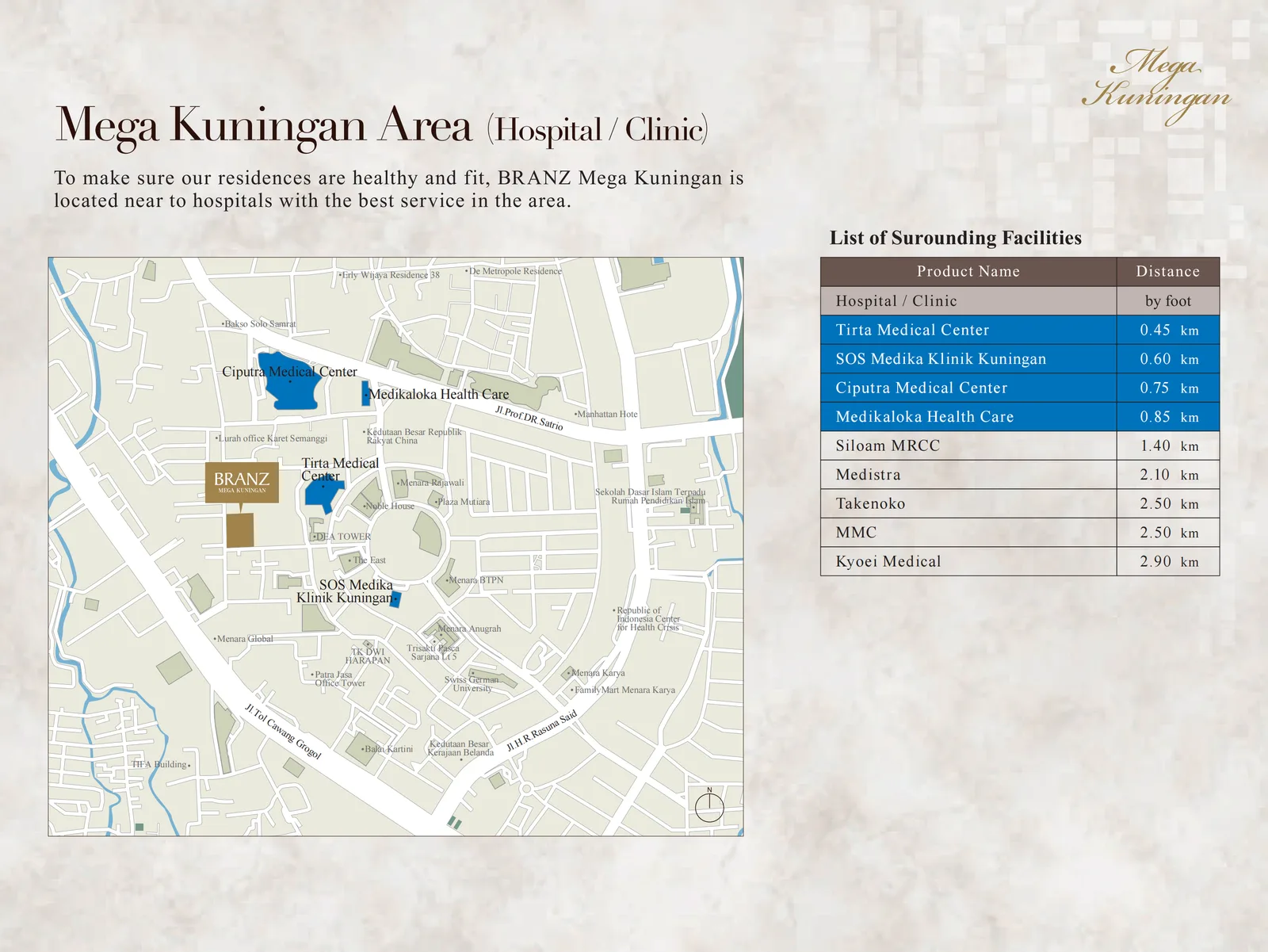The width and height of the screenshot is (1268, 952).
Task: Click the SOS Medika Klinik Kuningan table row
Action: point(1020,359)
